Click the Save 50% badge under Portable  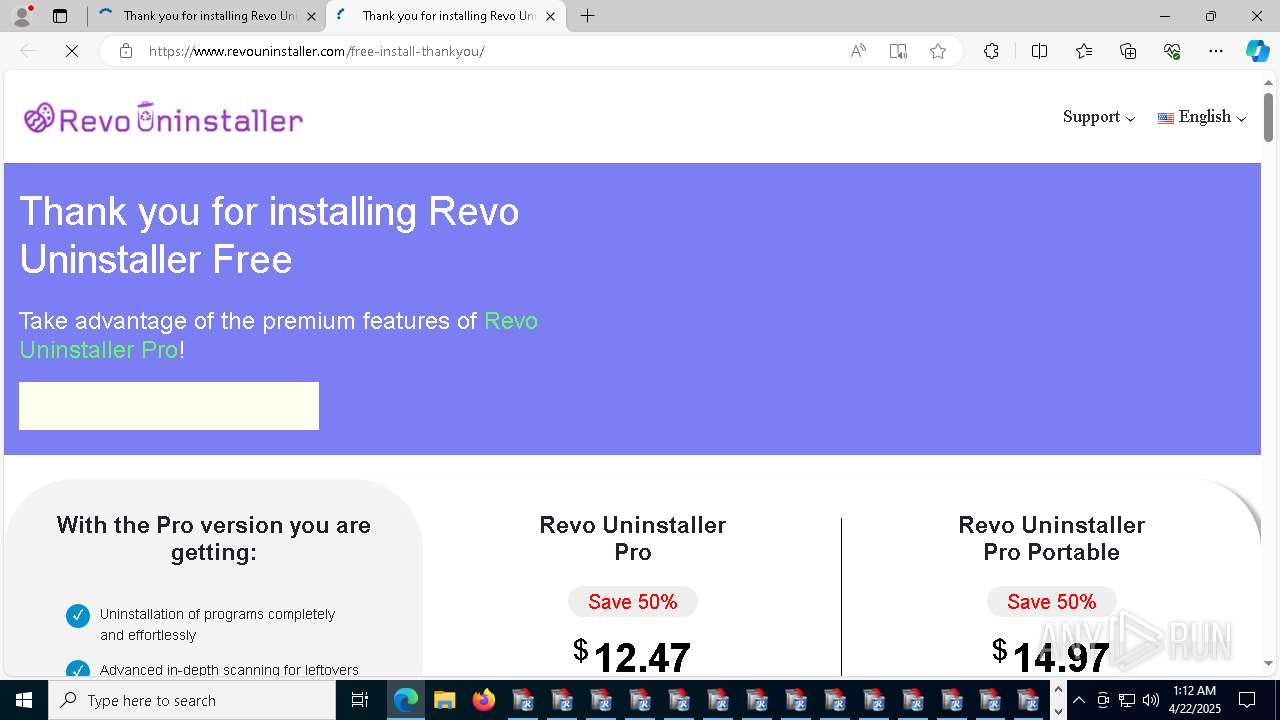1051,601
